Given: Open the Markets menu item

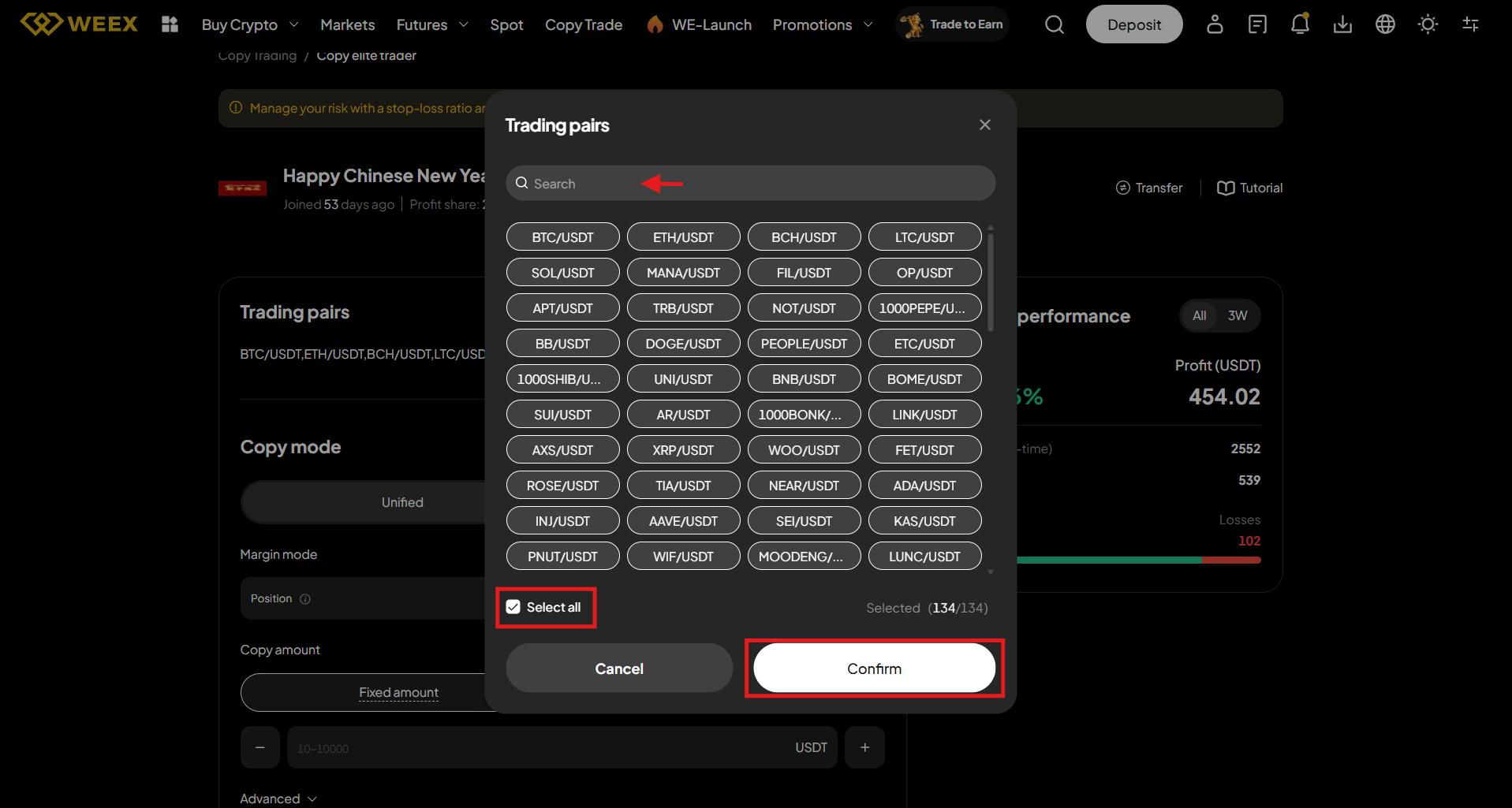Looking at the screenshot, I should click(x=347, y=24).
